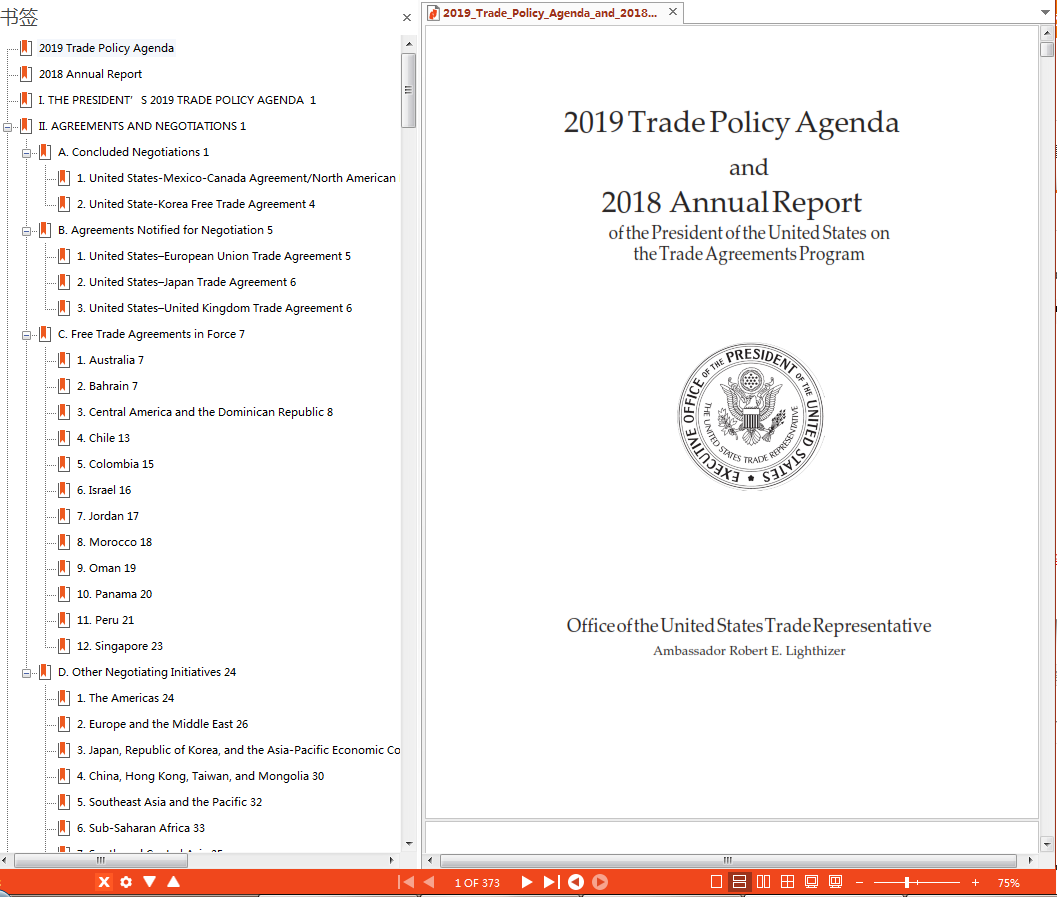Click bookmark icon next to Peru 21
Image resolution: width=1057 pixels, height=897 pixels.
pos(63,620)
